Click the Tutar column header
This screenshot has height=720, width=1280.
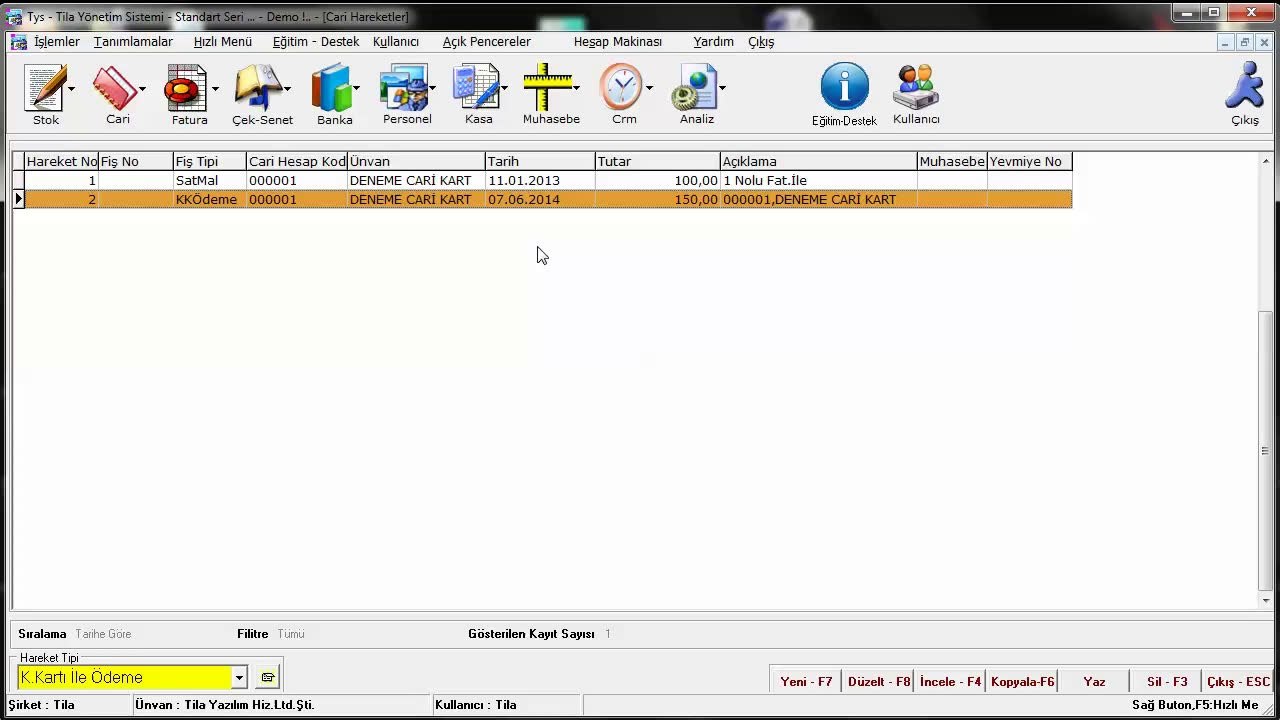tap(658, 161)
